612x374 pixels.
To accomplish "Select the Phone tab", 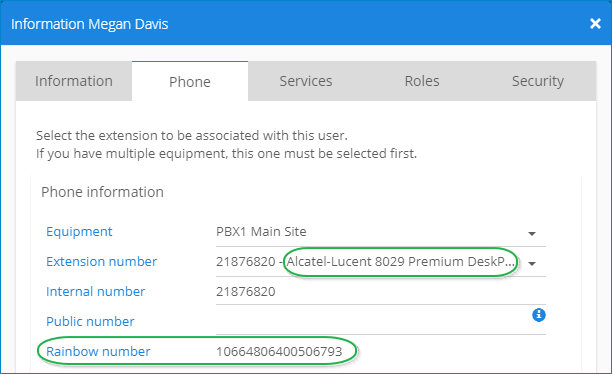I will (190, 81).
